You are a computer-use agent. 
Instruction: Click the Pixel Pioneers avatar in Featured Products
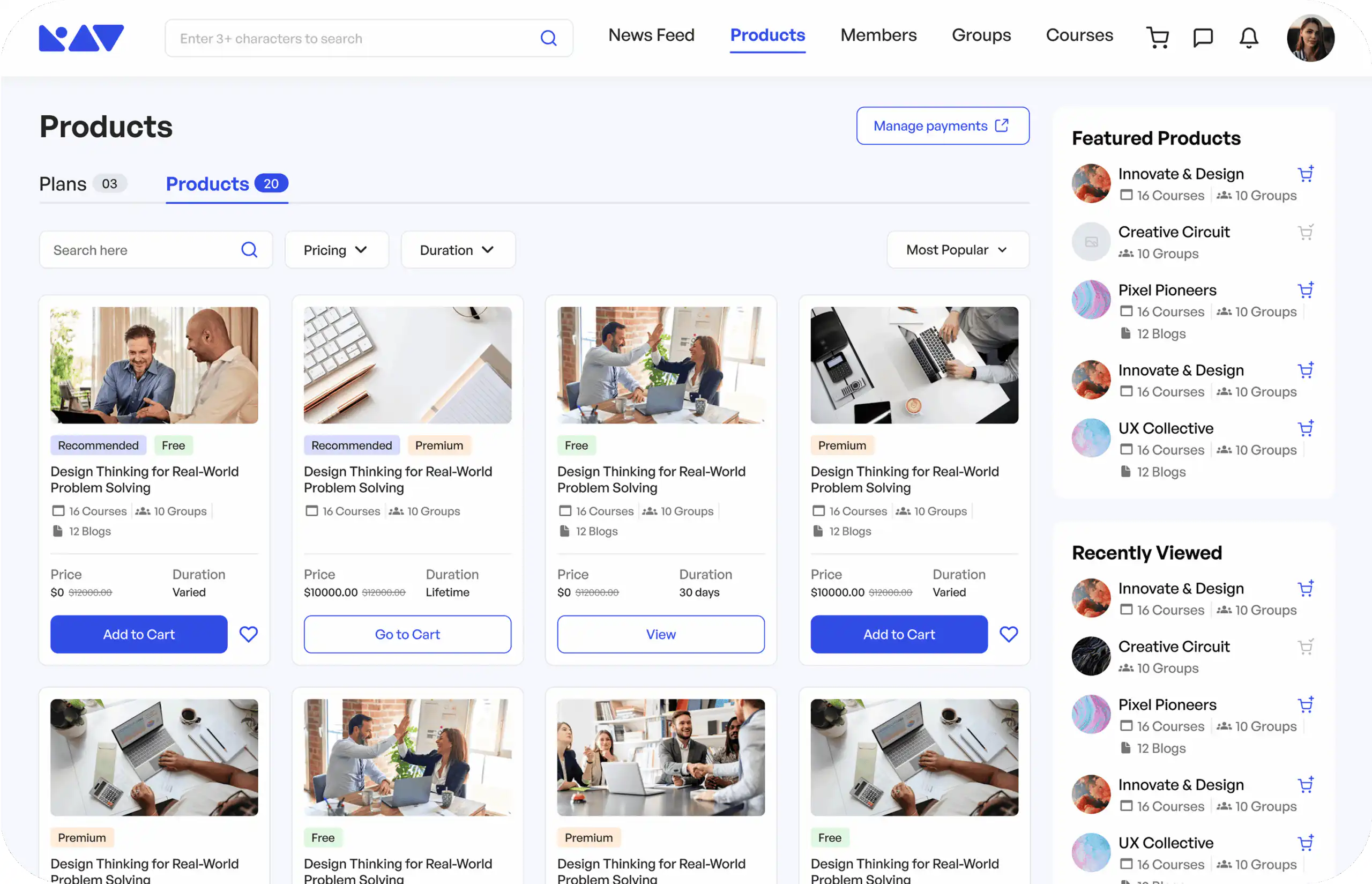pyautogui.click(x=1091, y=300)
